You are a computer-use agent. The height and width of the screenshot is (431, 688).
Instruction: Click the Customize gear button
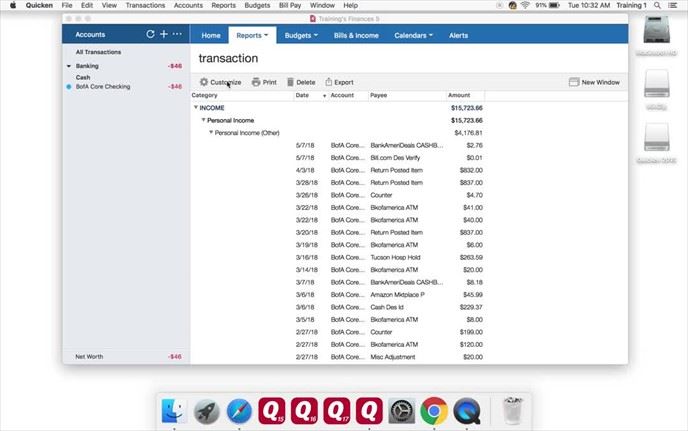click(220, 82)
